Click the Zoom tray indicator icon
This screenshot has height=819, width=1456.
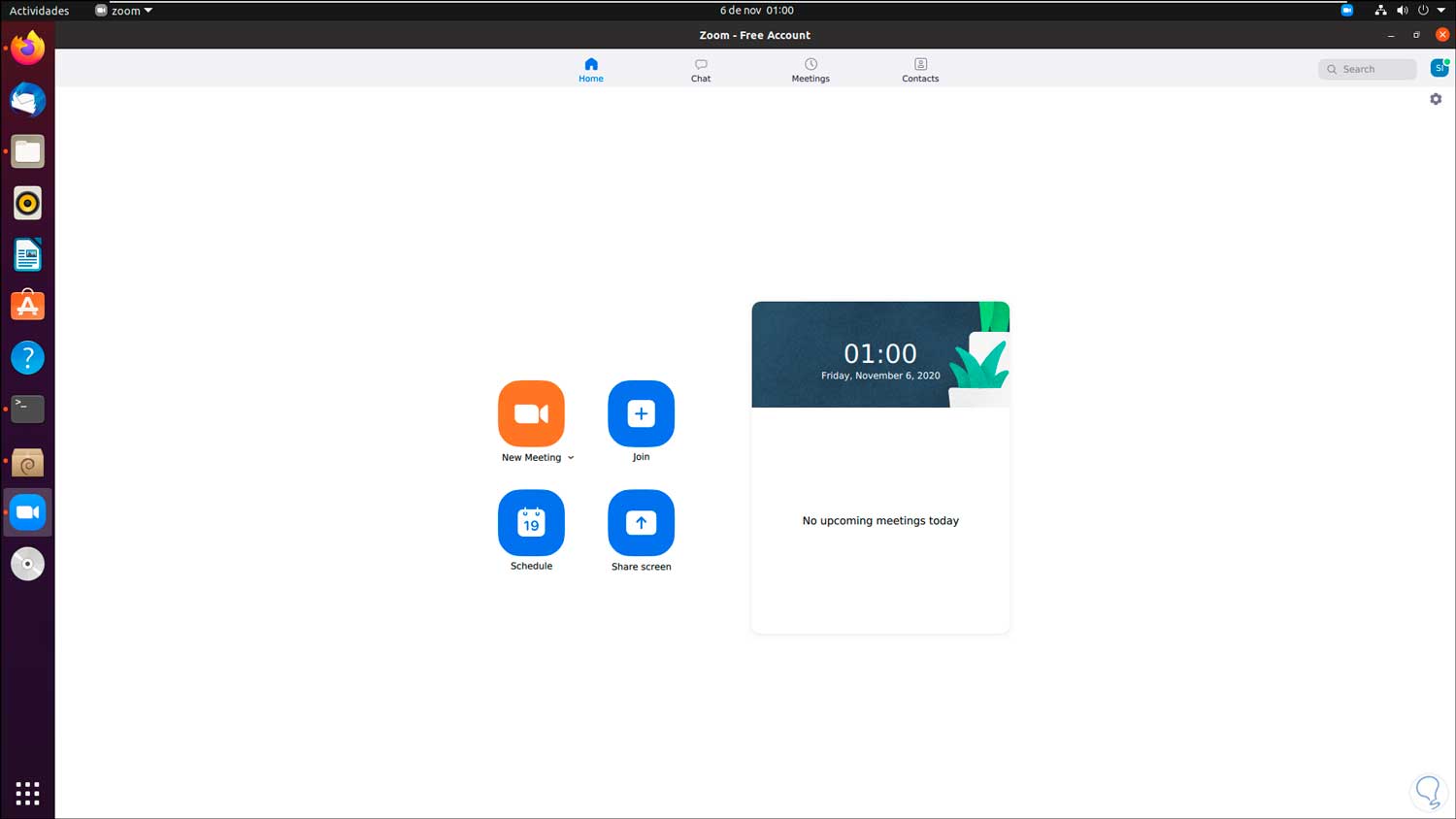click(1347, 11)
